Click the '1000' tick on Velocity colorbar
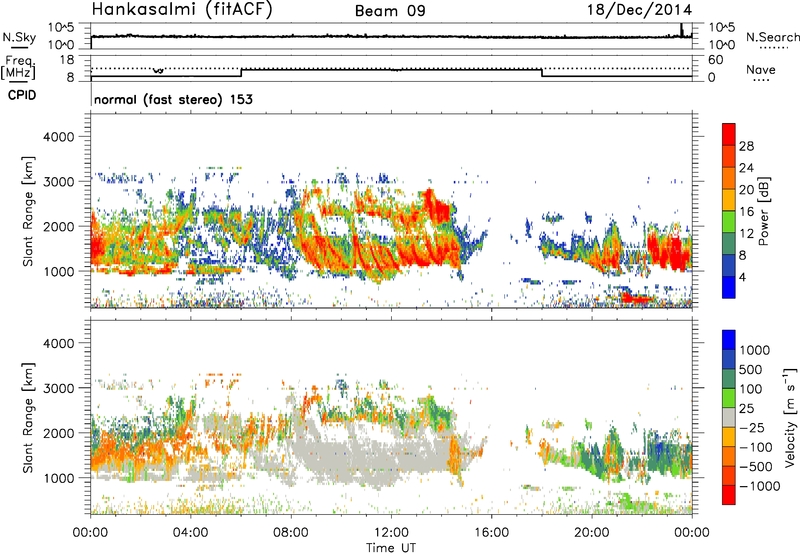 coord(755,350)
